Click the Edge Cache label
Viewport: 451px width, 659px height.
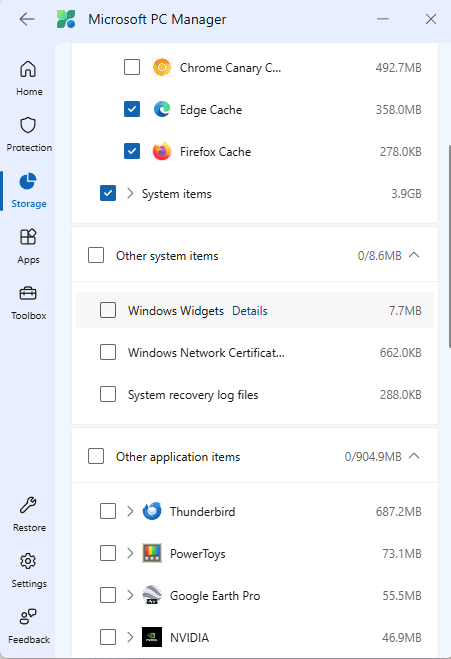211,110
